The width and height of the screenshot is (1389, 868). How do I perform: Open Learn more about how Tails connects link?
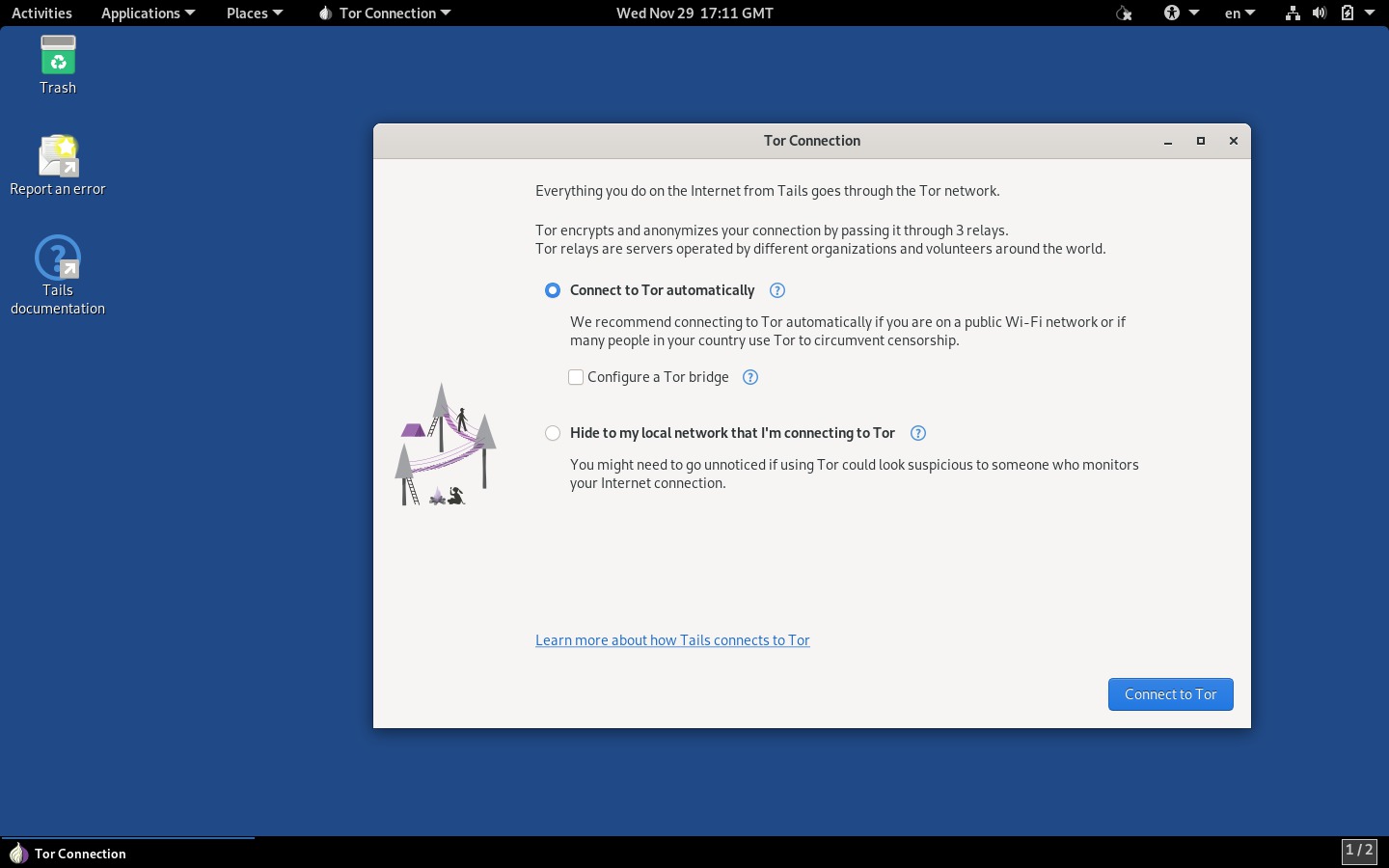(x=672, y=640)
